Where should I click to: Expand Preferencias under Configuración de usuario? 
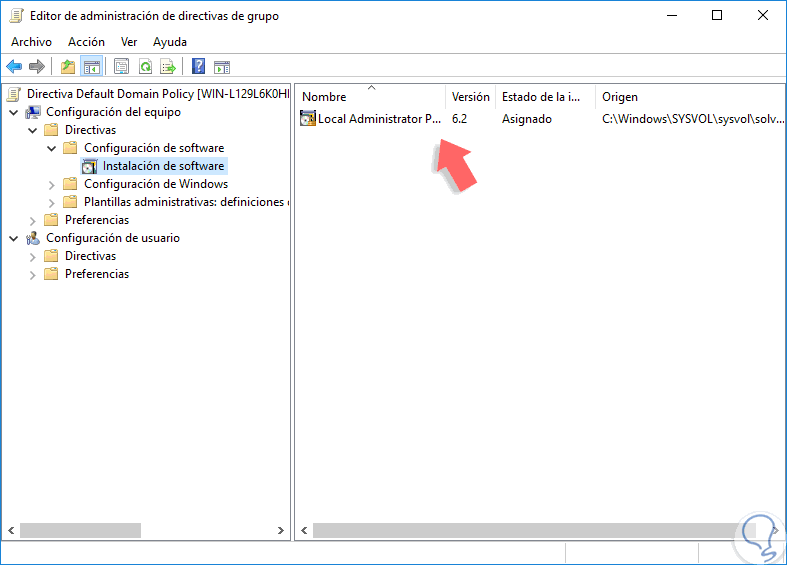click(x=33, y=275)
